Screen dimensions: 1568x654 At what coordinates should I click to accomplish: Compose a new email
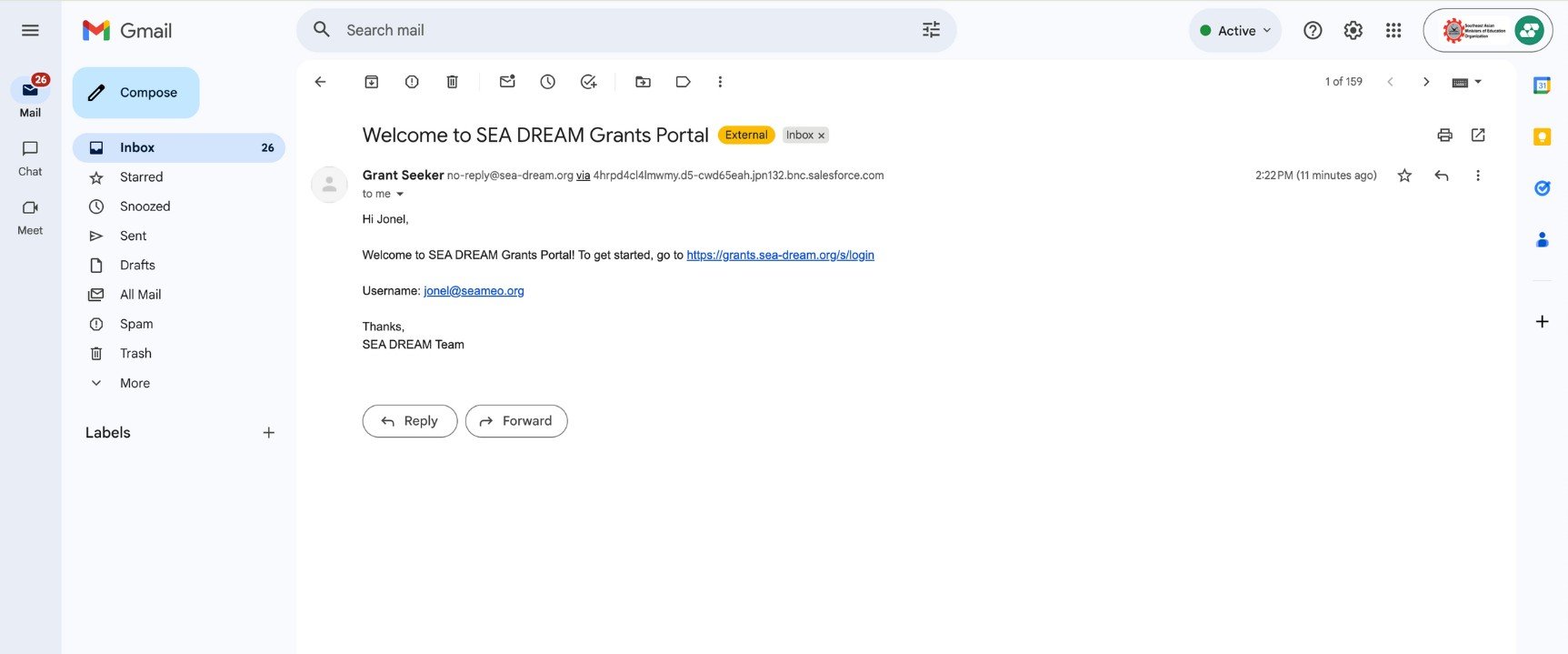[135, 93]
